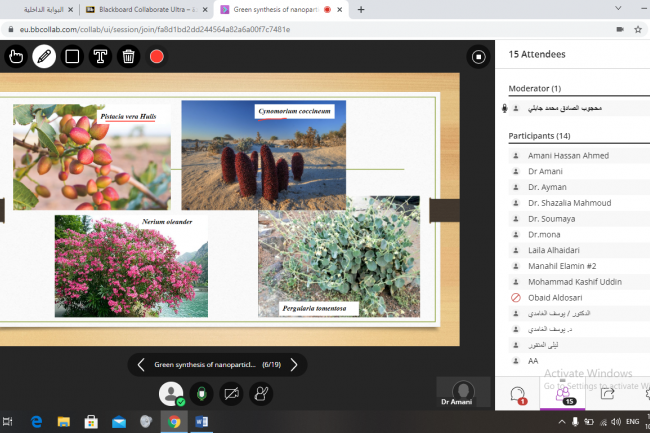Go to previous slide arrow

pyautogui.click(x=141, y=365)
